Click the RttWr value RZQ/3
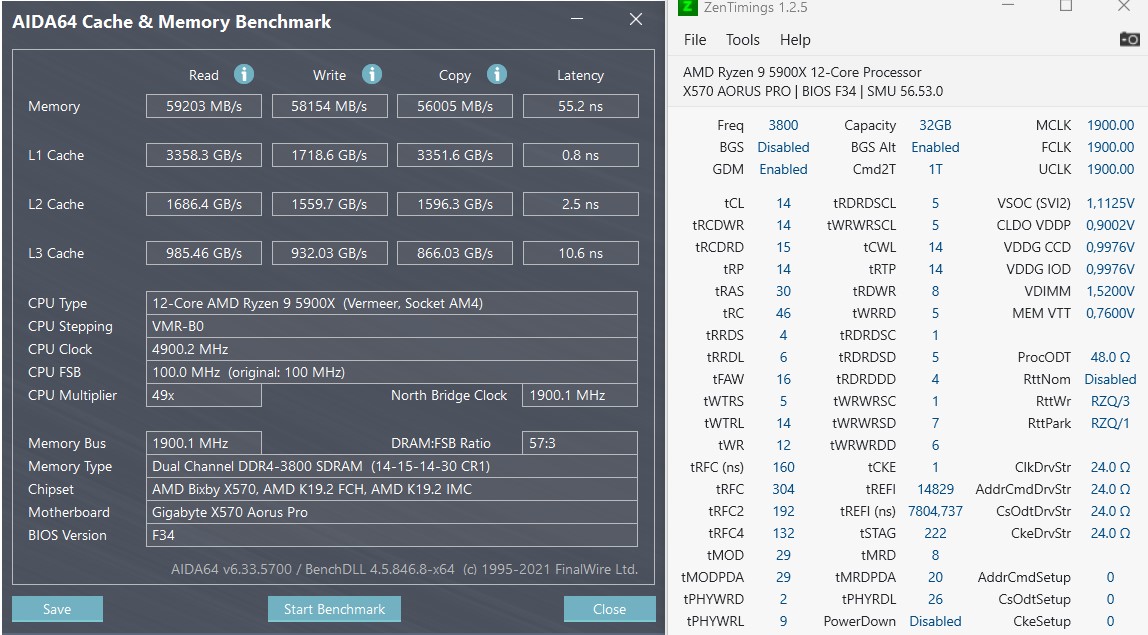1148x635 pixels. point(1110,401)
